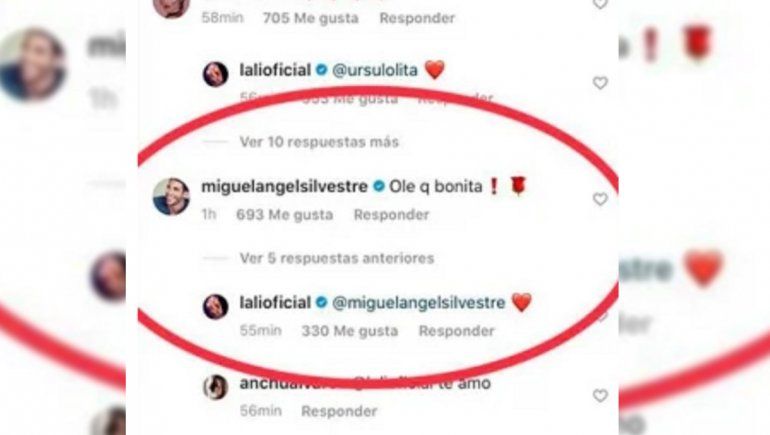Like the miguelangelsilvestre comment with heart icon

click(600, 199)
